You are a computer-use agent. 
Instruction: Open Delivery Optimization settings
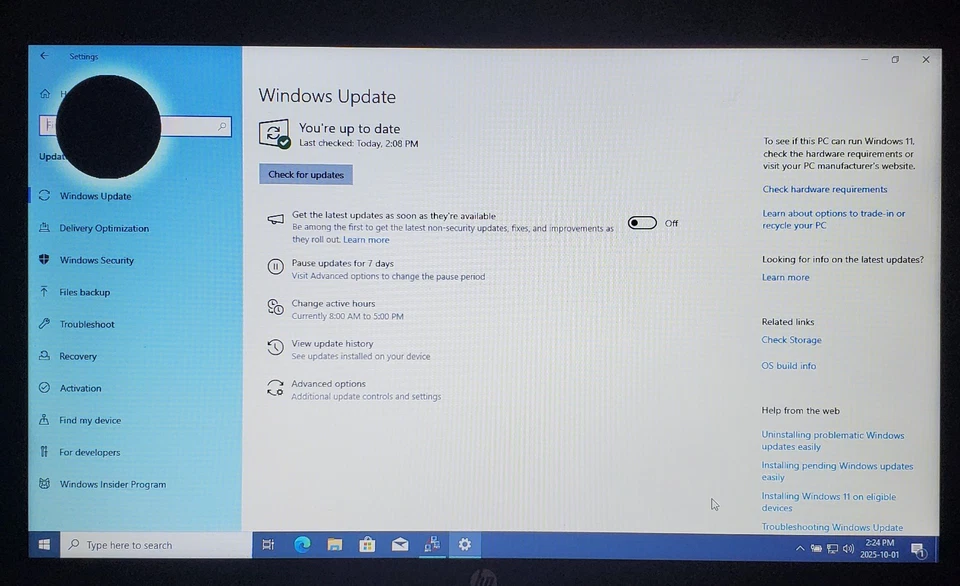[105, 228]
